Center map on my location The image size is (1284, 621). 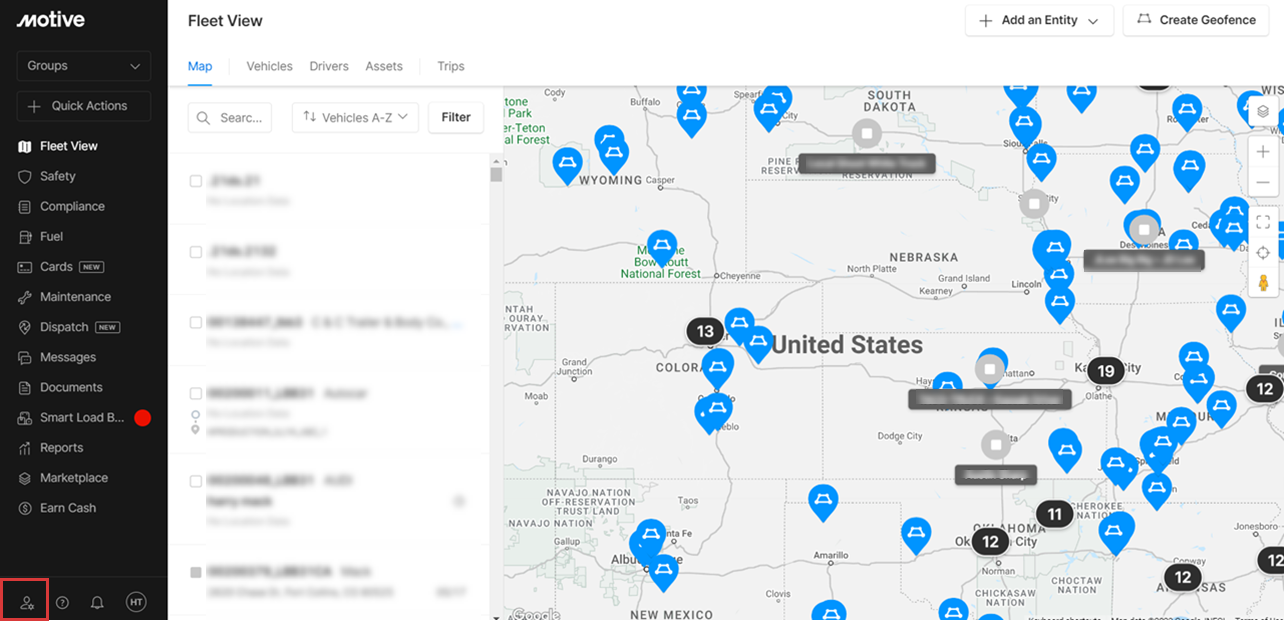point(1263,253)
